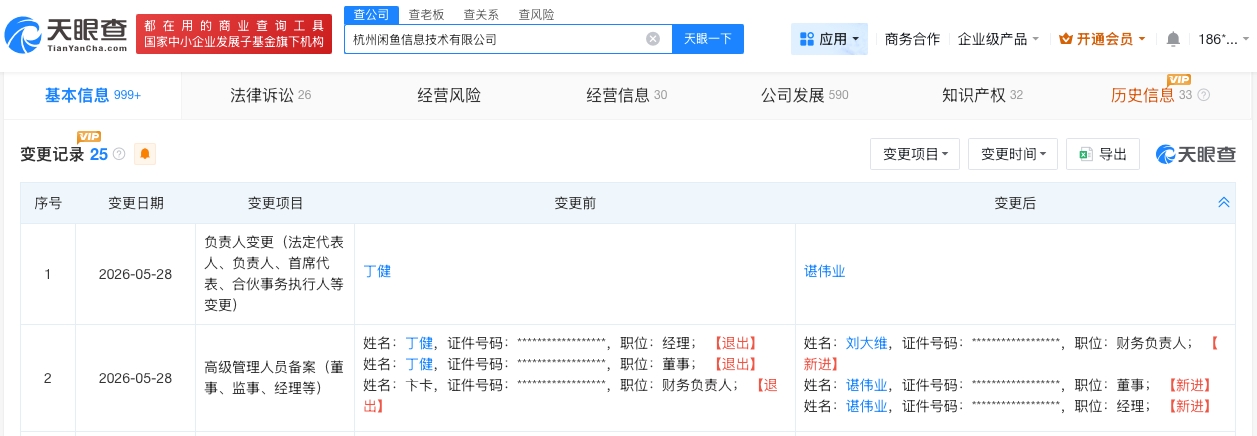1257x436 pixels.
Task: Click the 序号 column header
Action: (48, 203)
